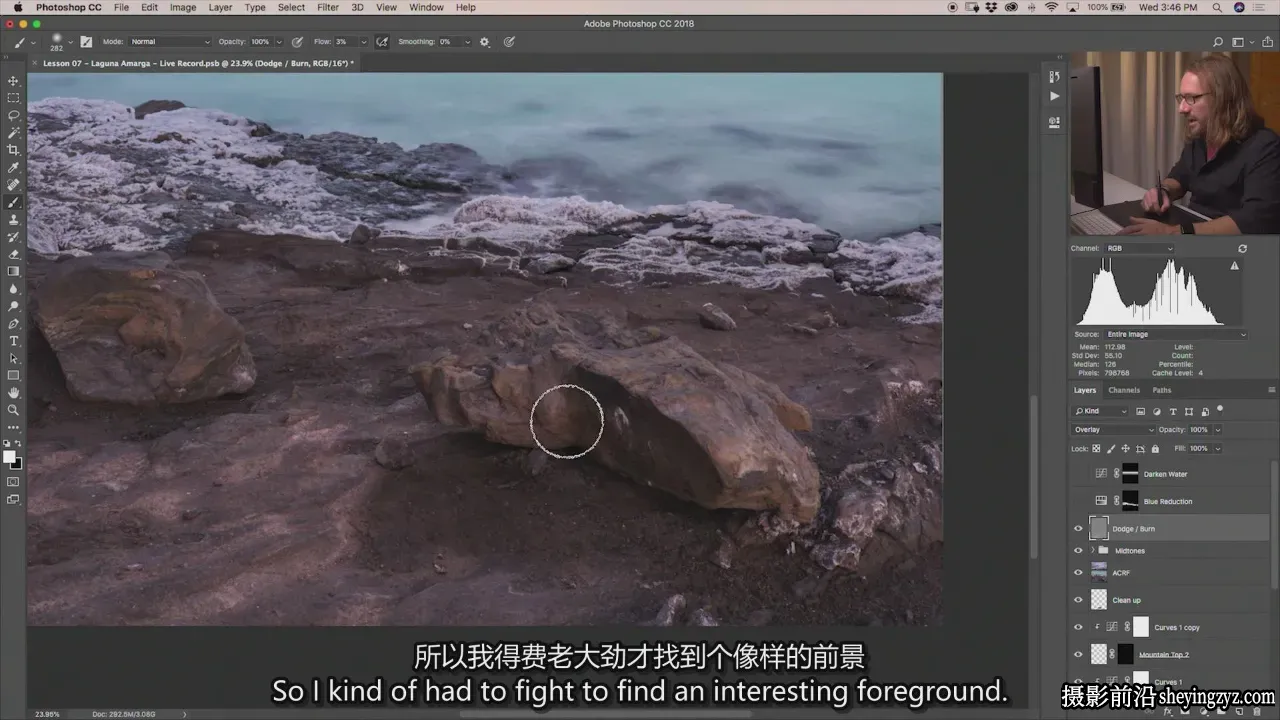The image size is (1280, 720).
Task: Toggle pressure for opacity
Action: [x=297, y=42]
